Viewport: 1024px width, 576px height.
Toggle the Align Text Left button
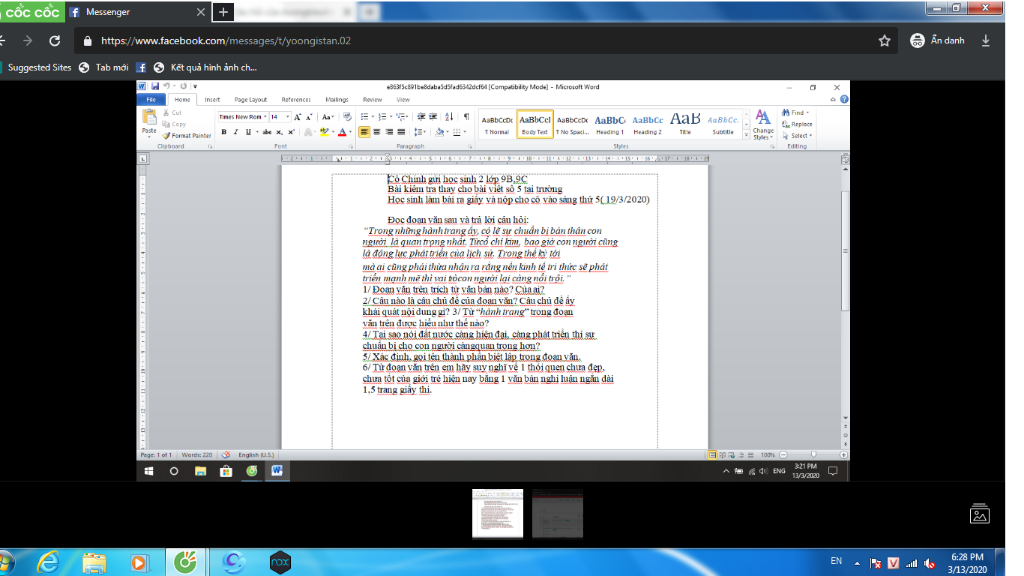[x=364, y=132]
